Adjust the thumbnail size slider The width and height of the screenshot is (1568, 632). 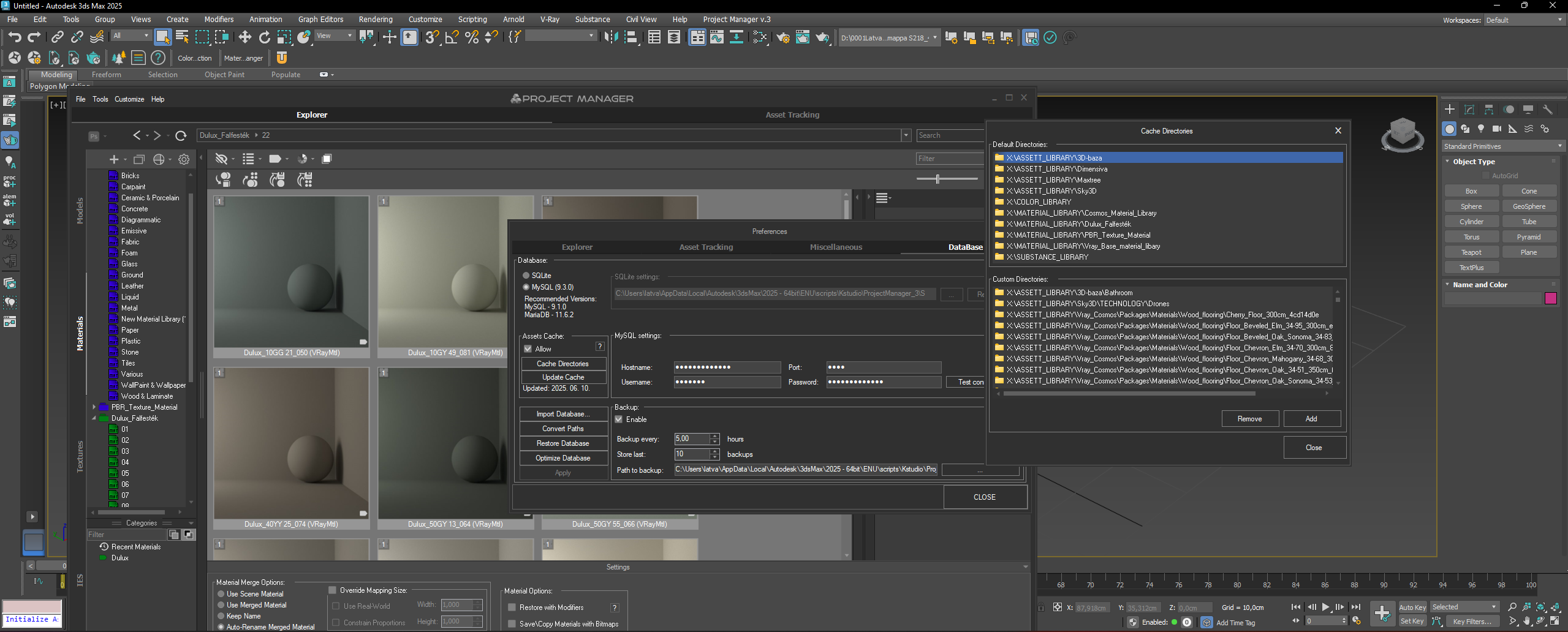(x=937, y=179)
